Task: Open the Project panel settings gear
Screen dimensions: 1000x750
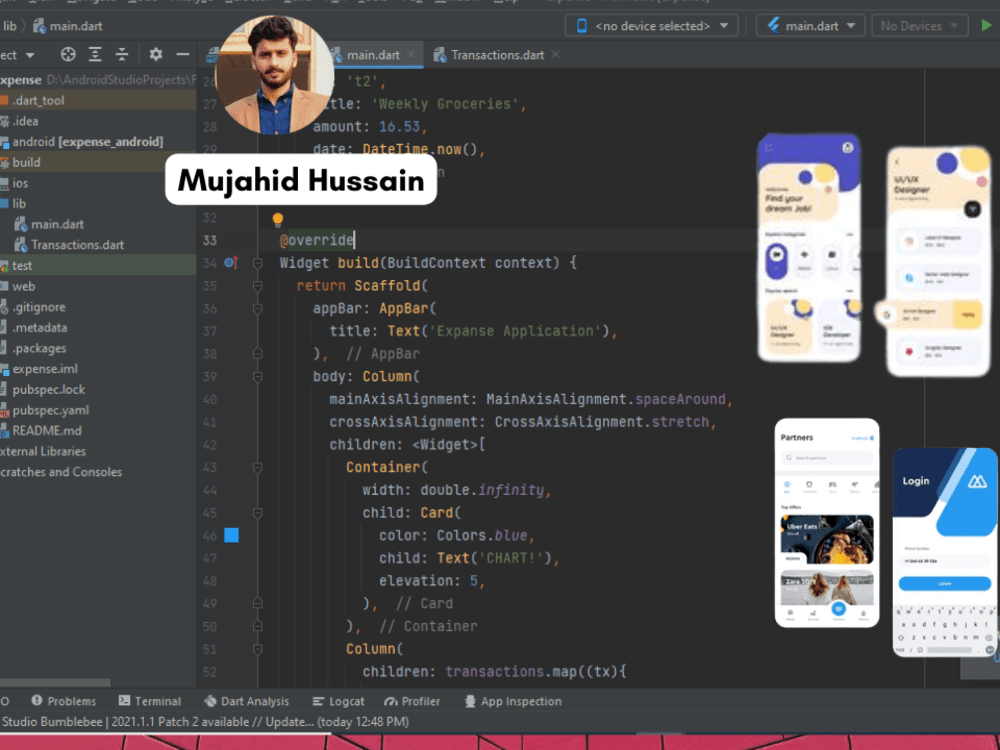Action: [x=157, y=54]
